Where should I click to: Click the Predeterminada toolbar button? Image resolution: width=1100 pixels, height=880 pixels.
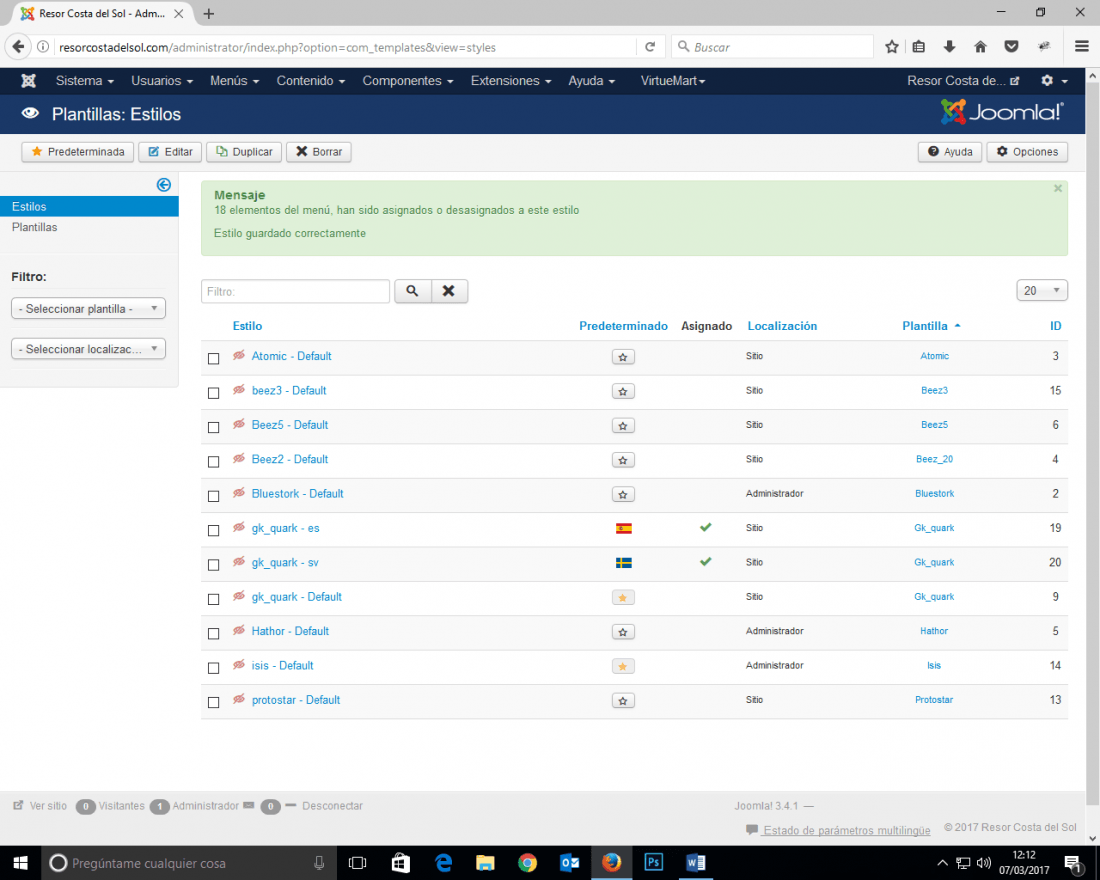[x=77, y=152]
